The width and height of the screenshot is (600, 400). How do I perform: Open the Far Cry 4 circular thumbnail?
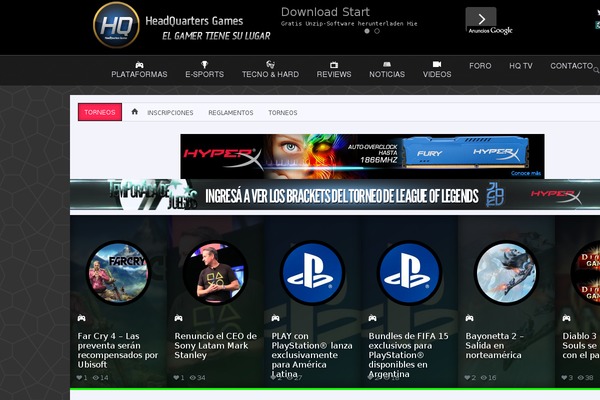[118, 273]
